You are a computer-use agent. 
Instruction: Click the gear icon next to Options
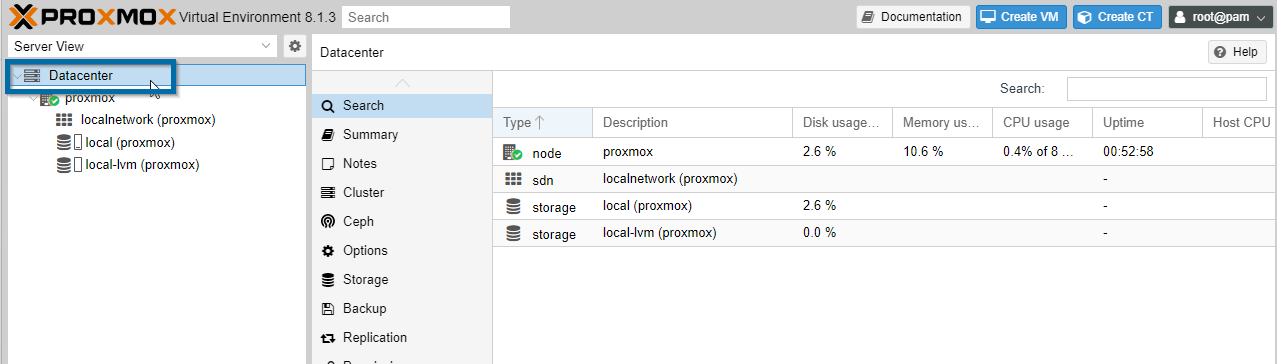(327, 250)
